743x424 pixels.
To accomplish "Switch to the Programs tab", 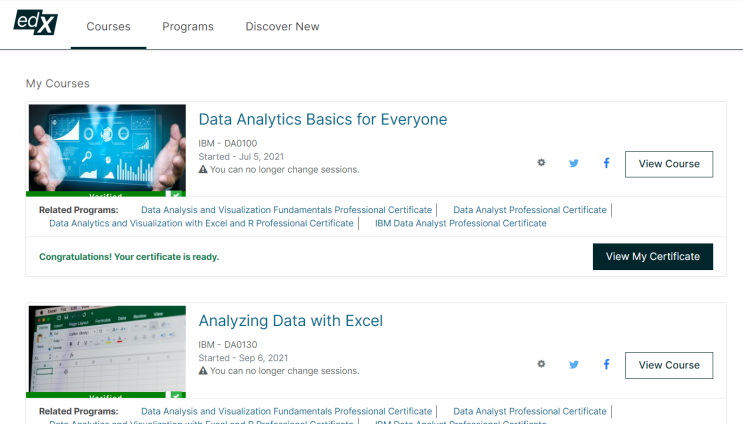I will pyautogui.click(x=188, y=27).
